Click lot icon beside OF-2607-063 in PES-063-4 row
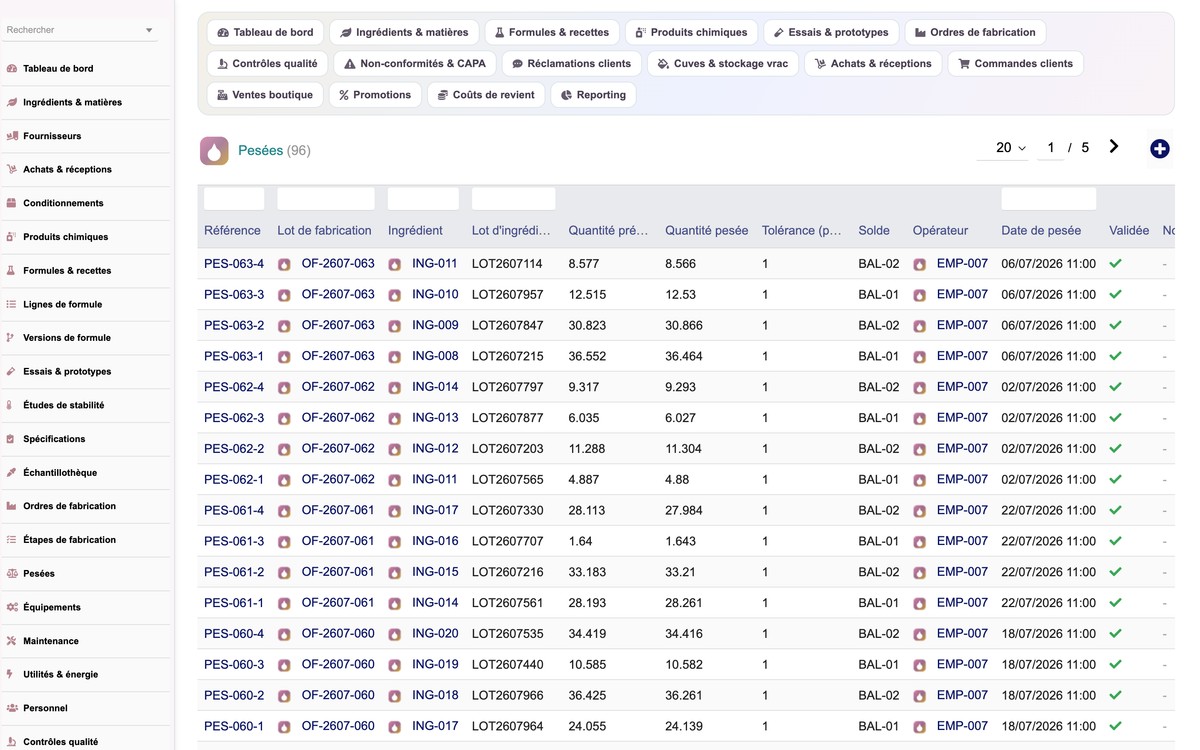 tap(284, 265)
